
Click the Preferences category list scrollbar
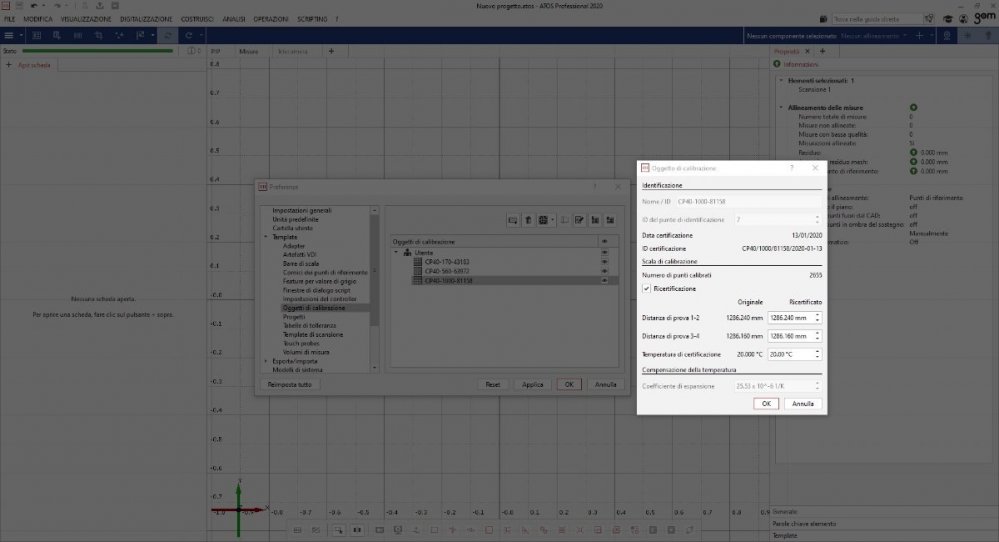375,270
